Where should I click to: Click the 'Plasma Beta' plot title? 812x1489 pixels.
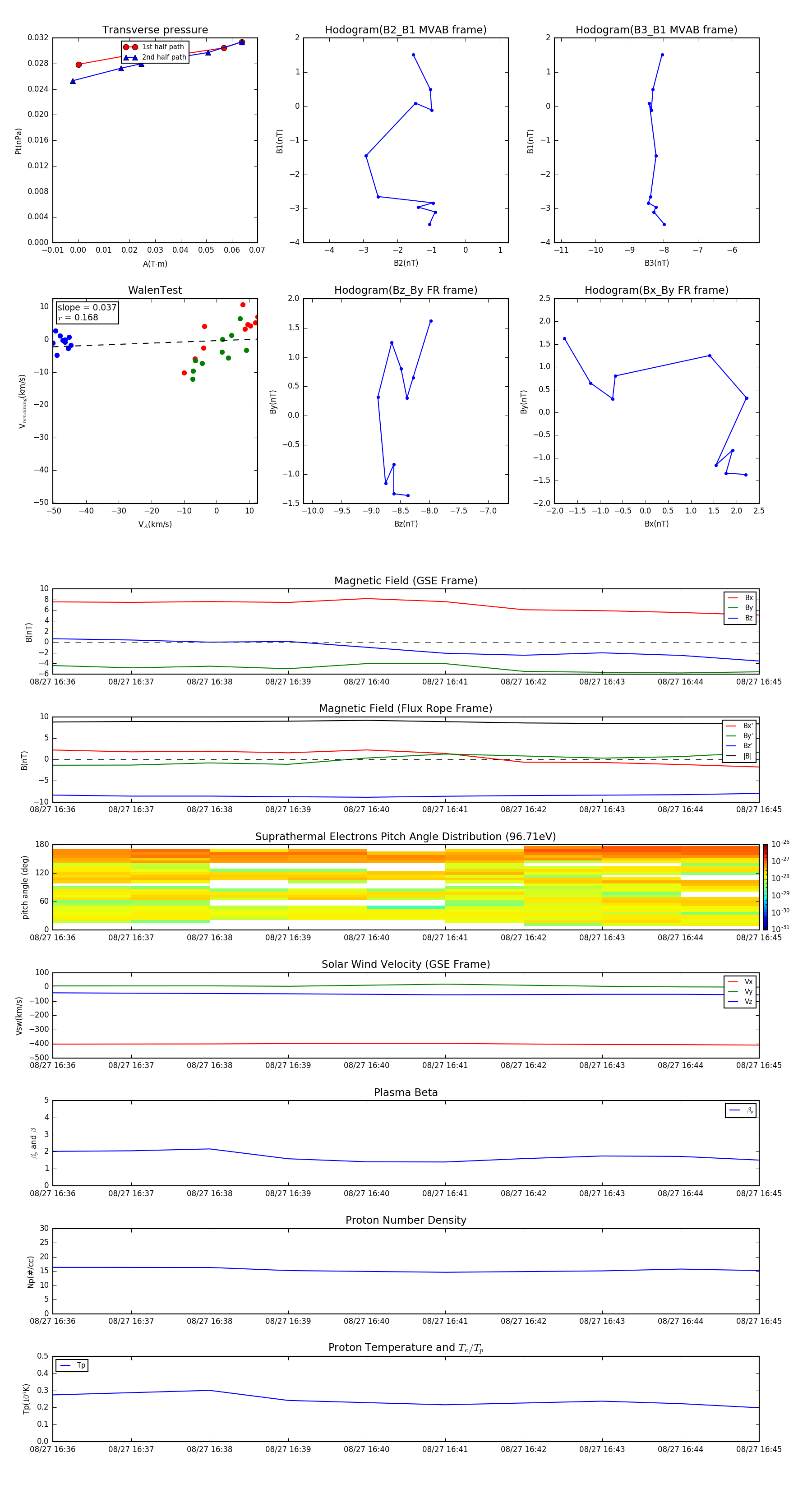pos(406,1093)
